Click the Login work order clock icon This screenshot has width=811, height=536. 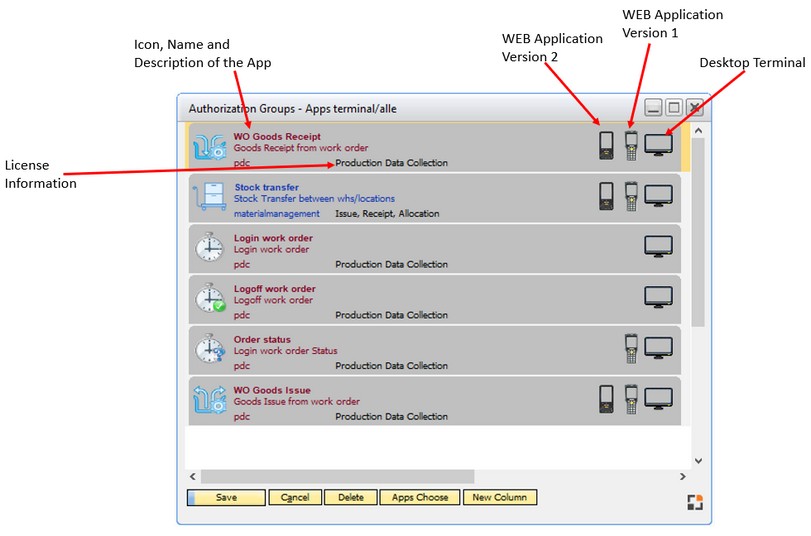(210, 248)
